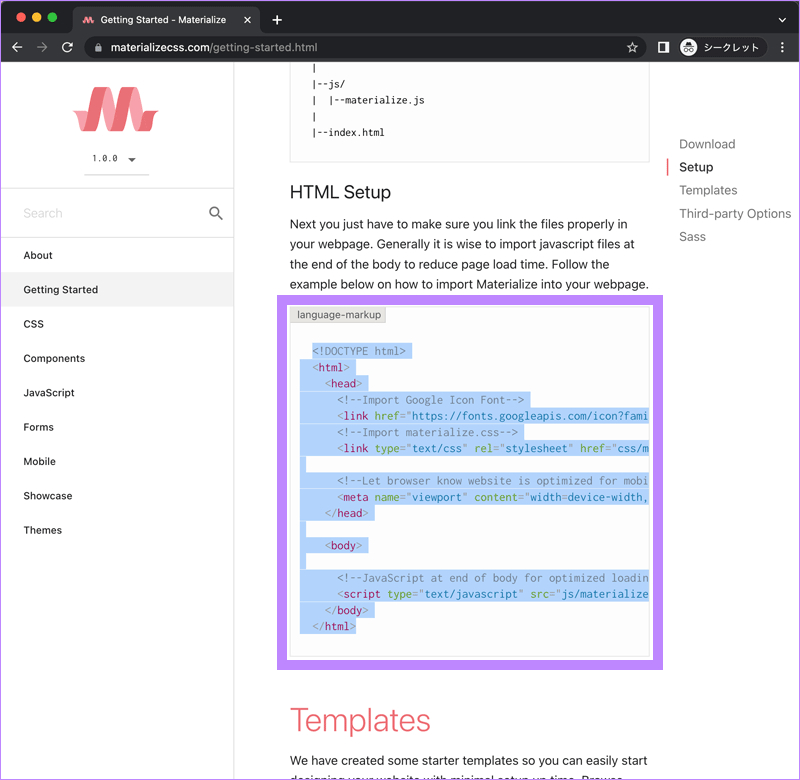Open Chrome's three-dot menu
This screenshot has width=800, height=780.
(782, 47)
